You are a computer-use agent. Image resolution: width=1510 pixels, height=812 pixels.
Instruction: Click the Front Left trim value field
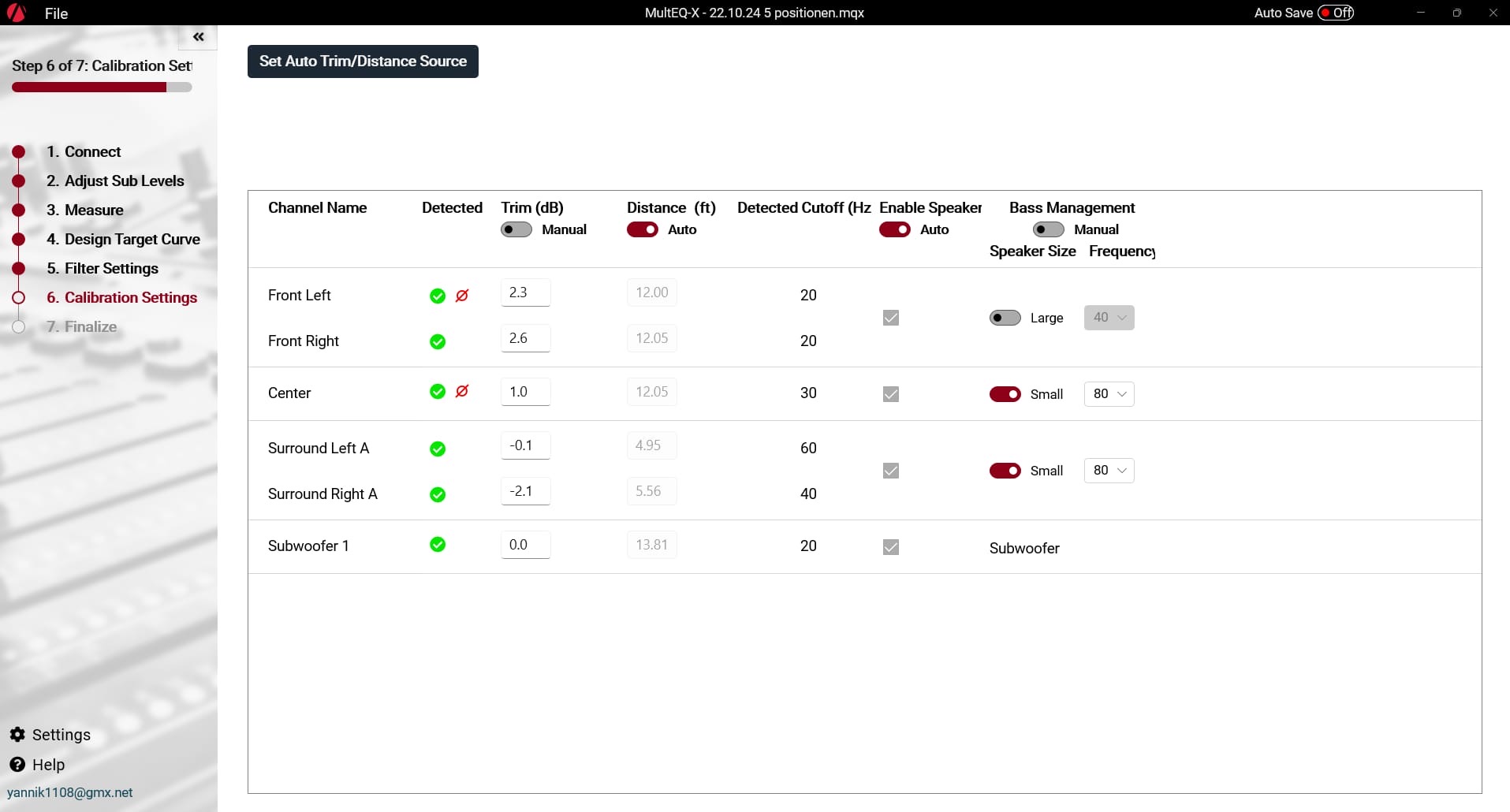tap(525, 292)
